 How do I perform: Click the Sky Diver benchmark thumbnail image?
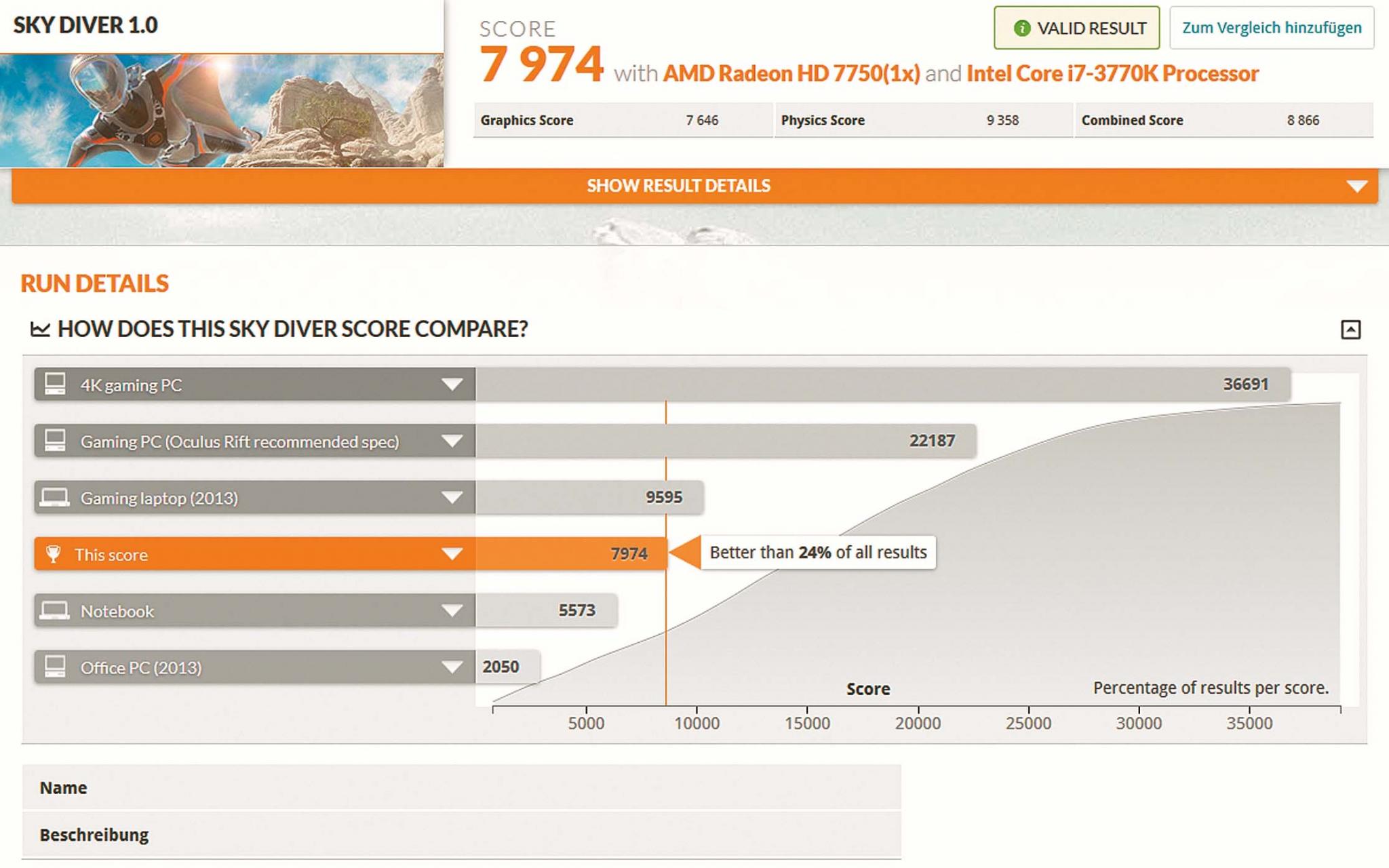222,111
